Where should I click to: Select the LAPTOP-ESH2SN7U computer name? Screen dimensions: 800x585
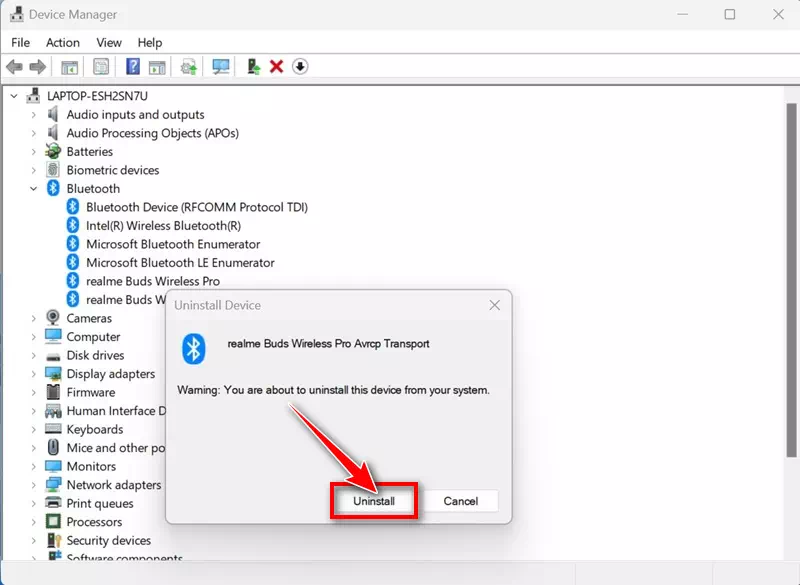pos(97,96)
